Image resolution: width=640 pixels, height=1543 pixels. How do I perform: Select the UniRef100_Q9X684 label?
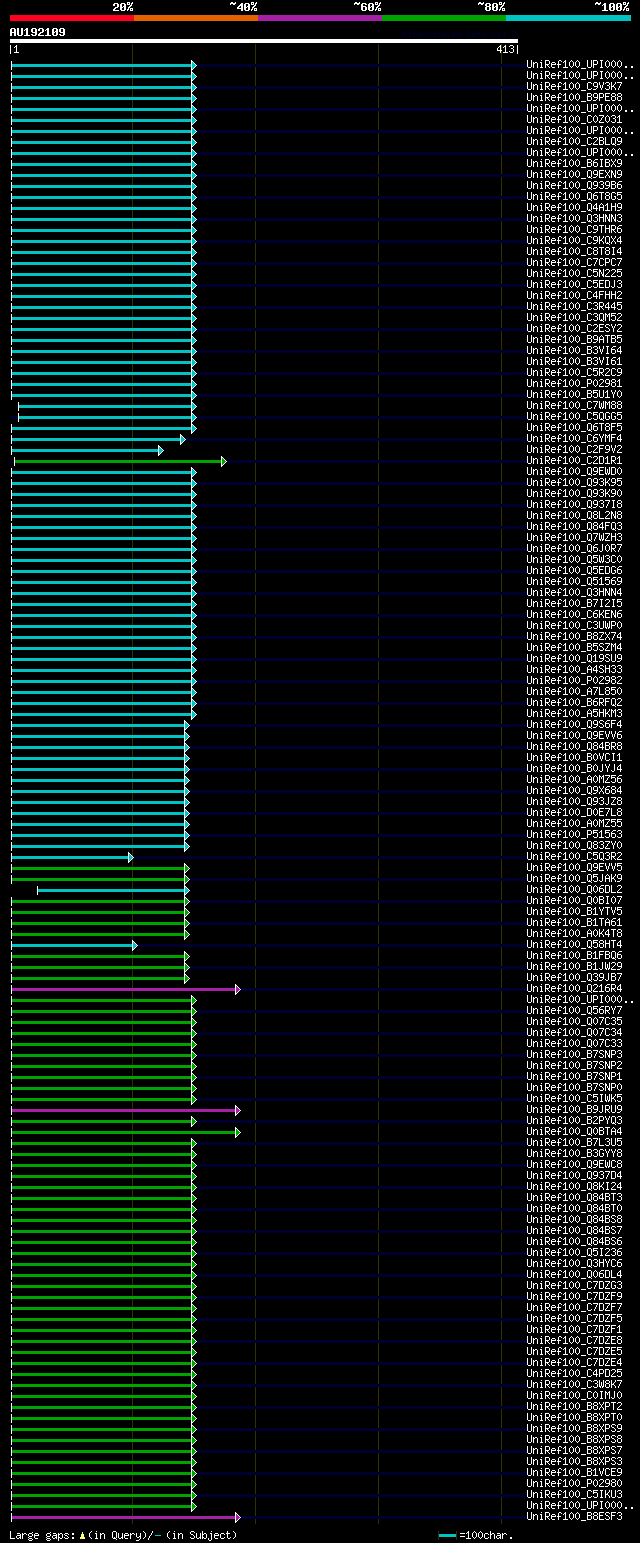574,791
